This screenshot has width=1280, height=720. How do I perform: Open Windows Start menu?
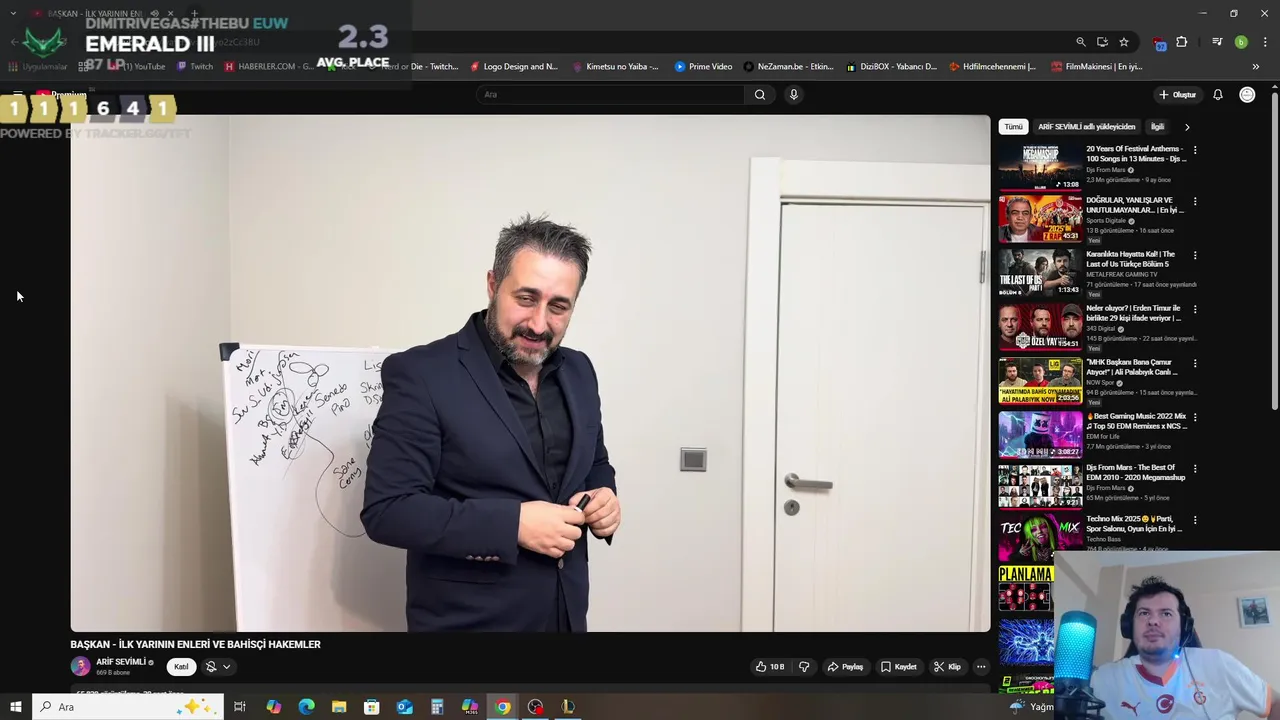point(16,707)
